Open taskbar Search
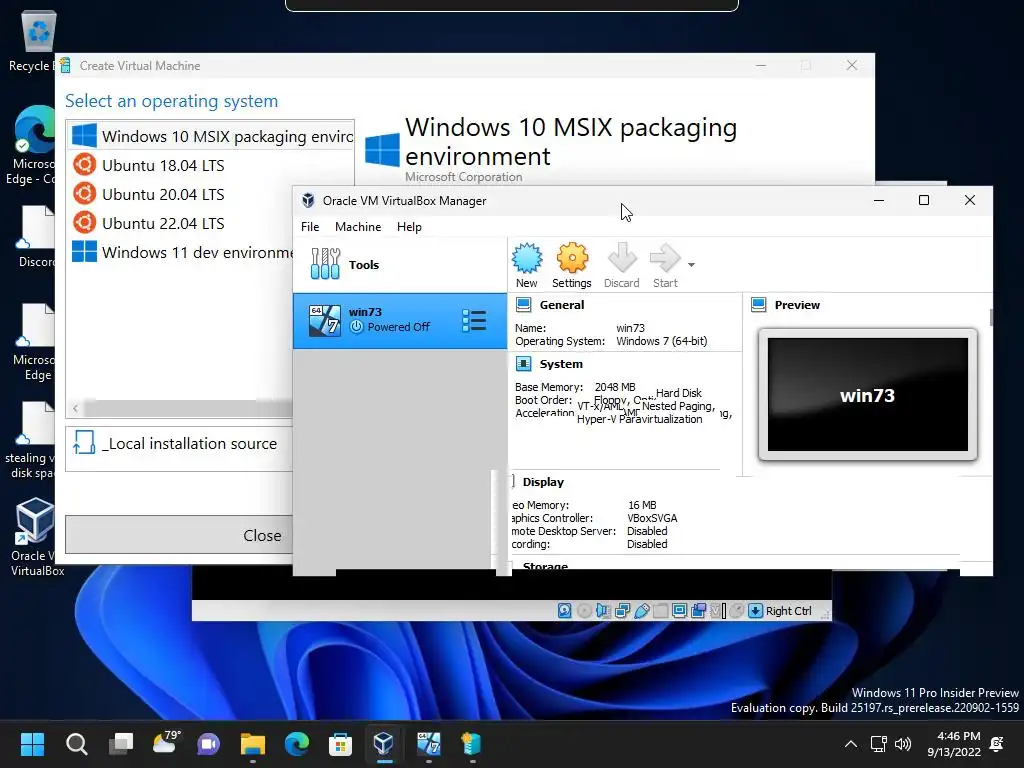1024x768 pixels. [x=76, y=744]
